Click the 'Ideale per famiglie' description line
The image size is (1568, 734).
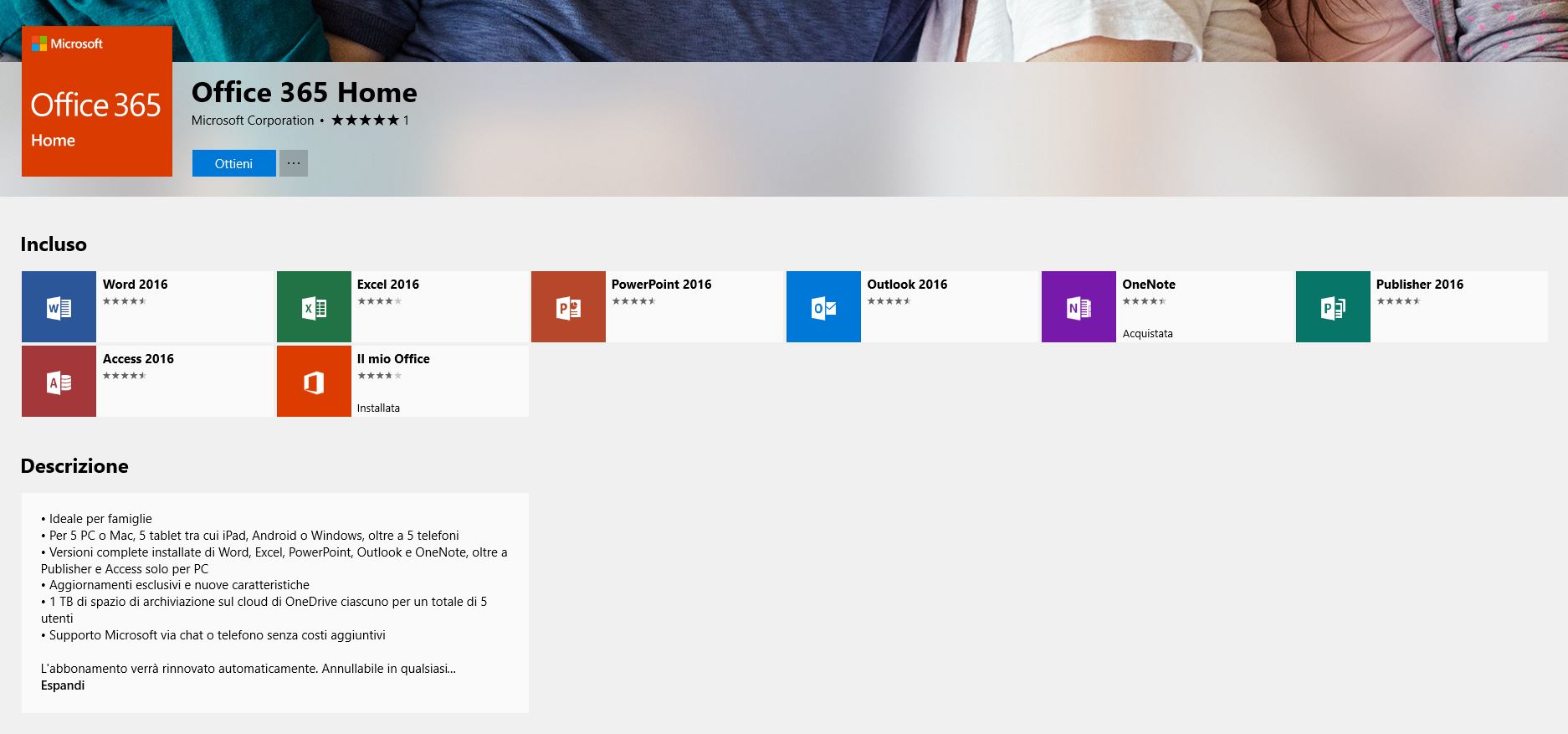[x=96, y=519]
